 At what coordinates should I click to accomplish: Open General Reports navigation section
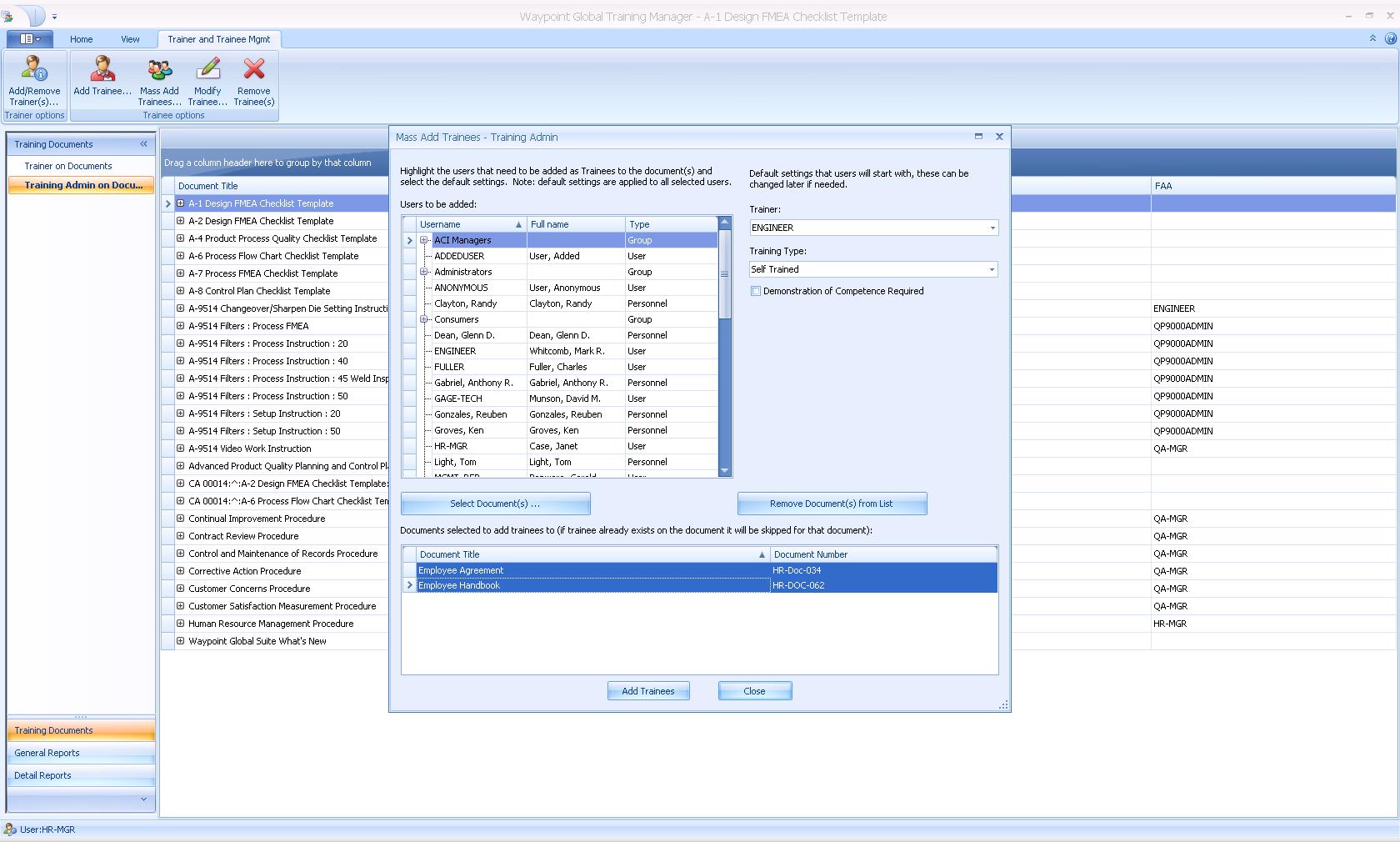[81, 753]
